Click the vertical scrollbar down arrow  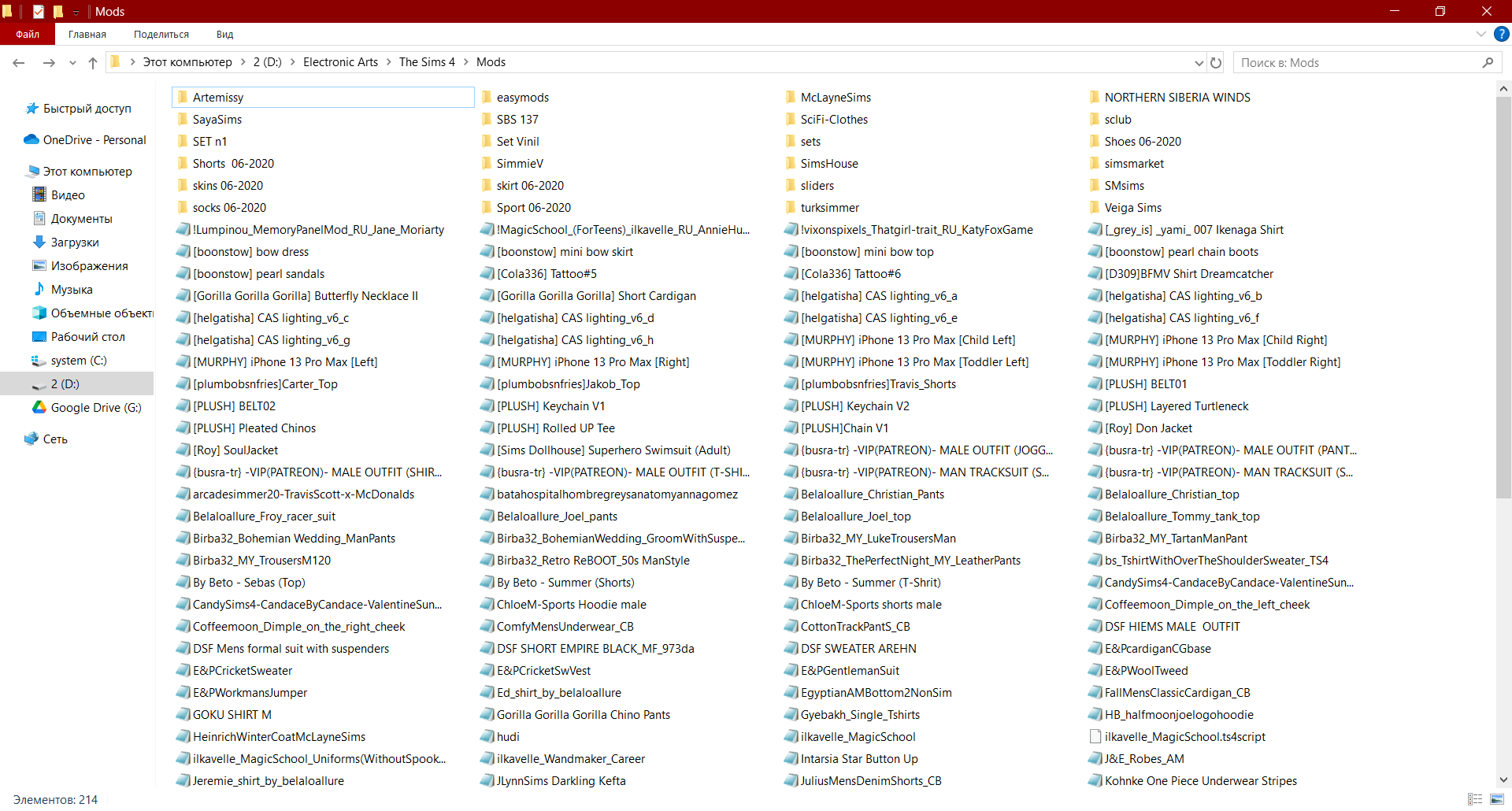click(1503, 780)
